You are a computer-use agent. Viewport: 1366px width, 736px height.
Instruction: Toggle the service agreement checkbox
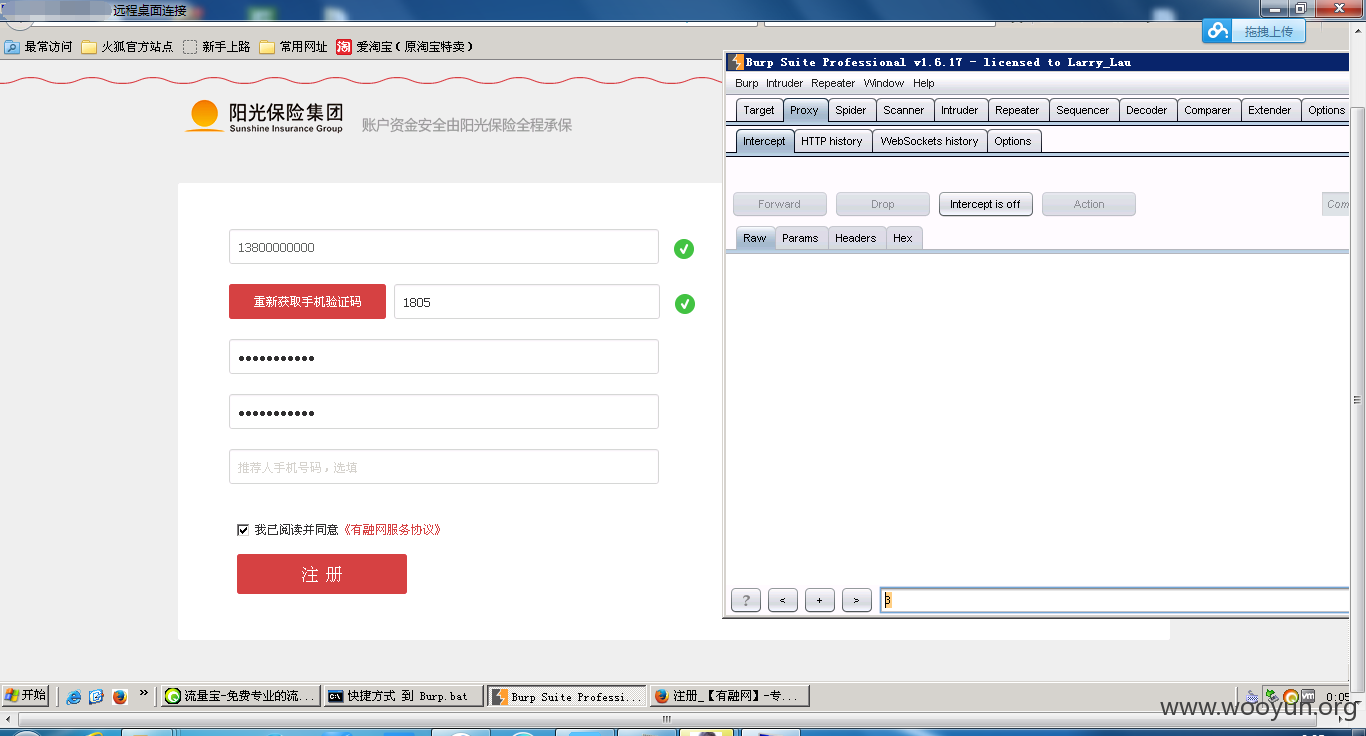tap(243, 530)
